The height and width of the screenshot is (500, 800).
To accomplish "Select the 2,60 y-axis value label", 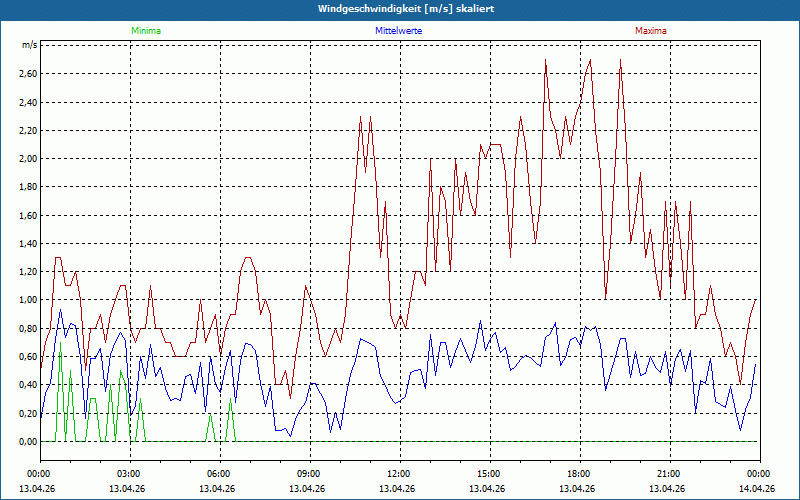I will (27, 74).
